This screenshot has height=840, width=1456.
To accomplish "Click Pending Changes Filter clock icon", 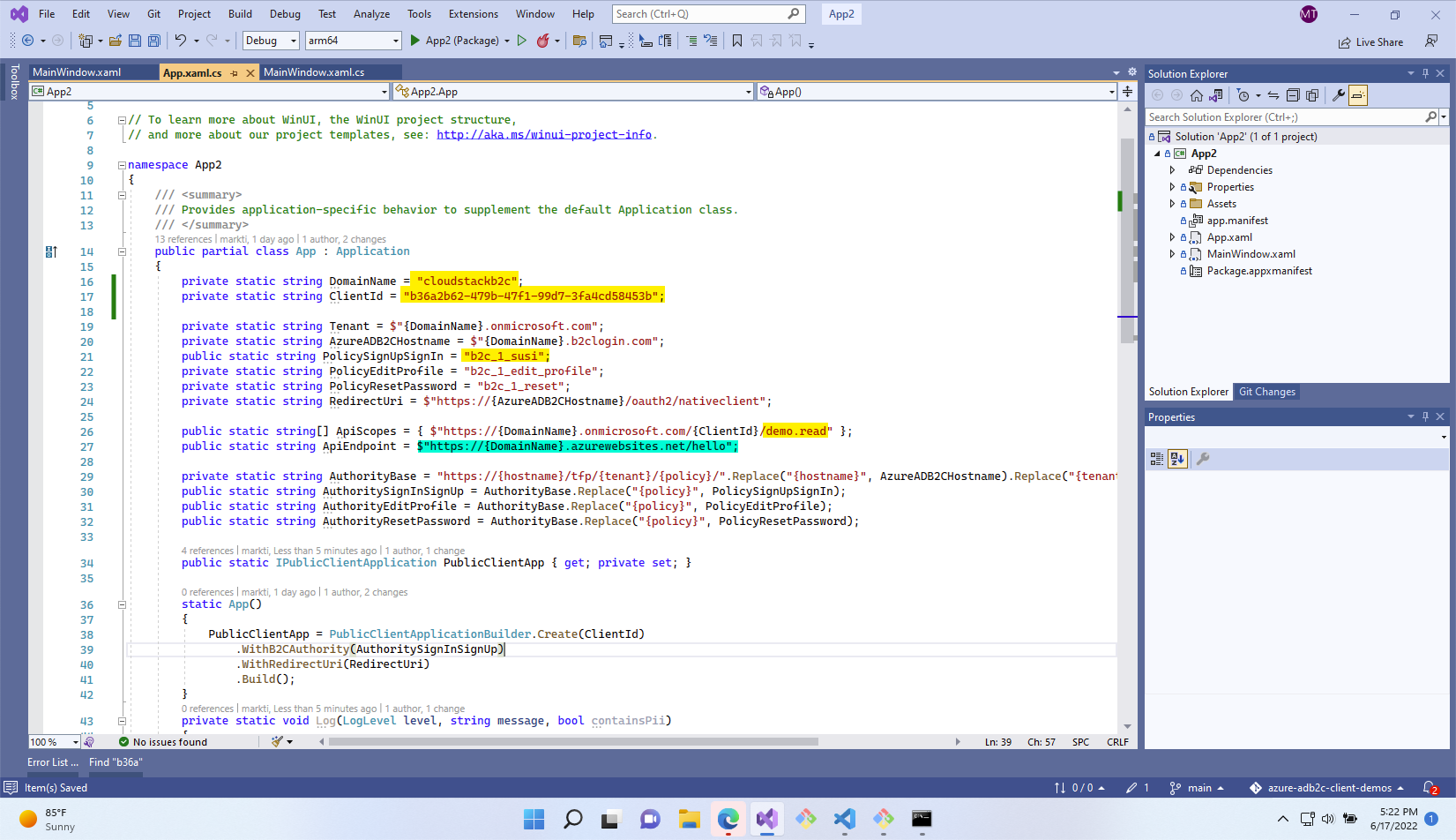I will [1243, 95].
